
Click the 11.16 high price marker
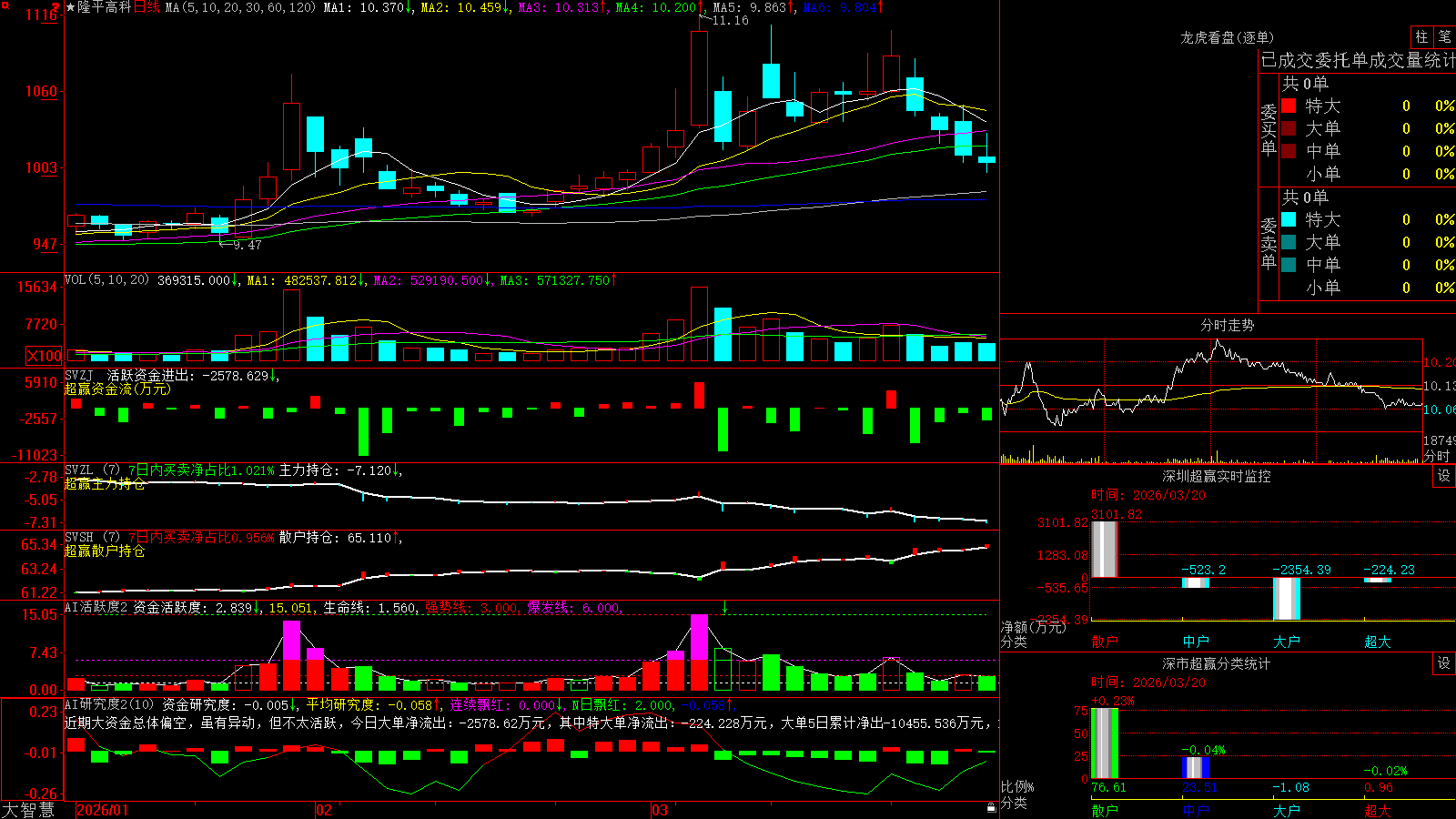(x=730, y=20)
